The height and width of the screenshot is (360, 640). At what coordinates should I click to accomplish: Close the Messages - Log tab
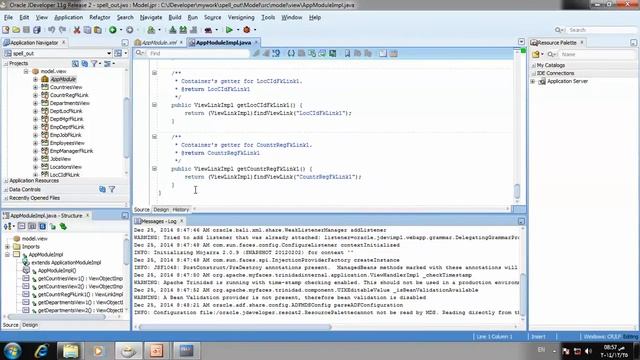(182, 221)
